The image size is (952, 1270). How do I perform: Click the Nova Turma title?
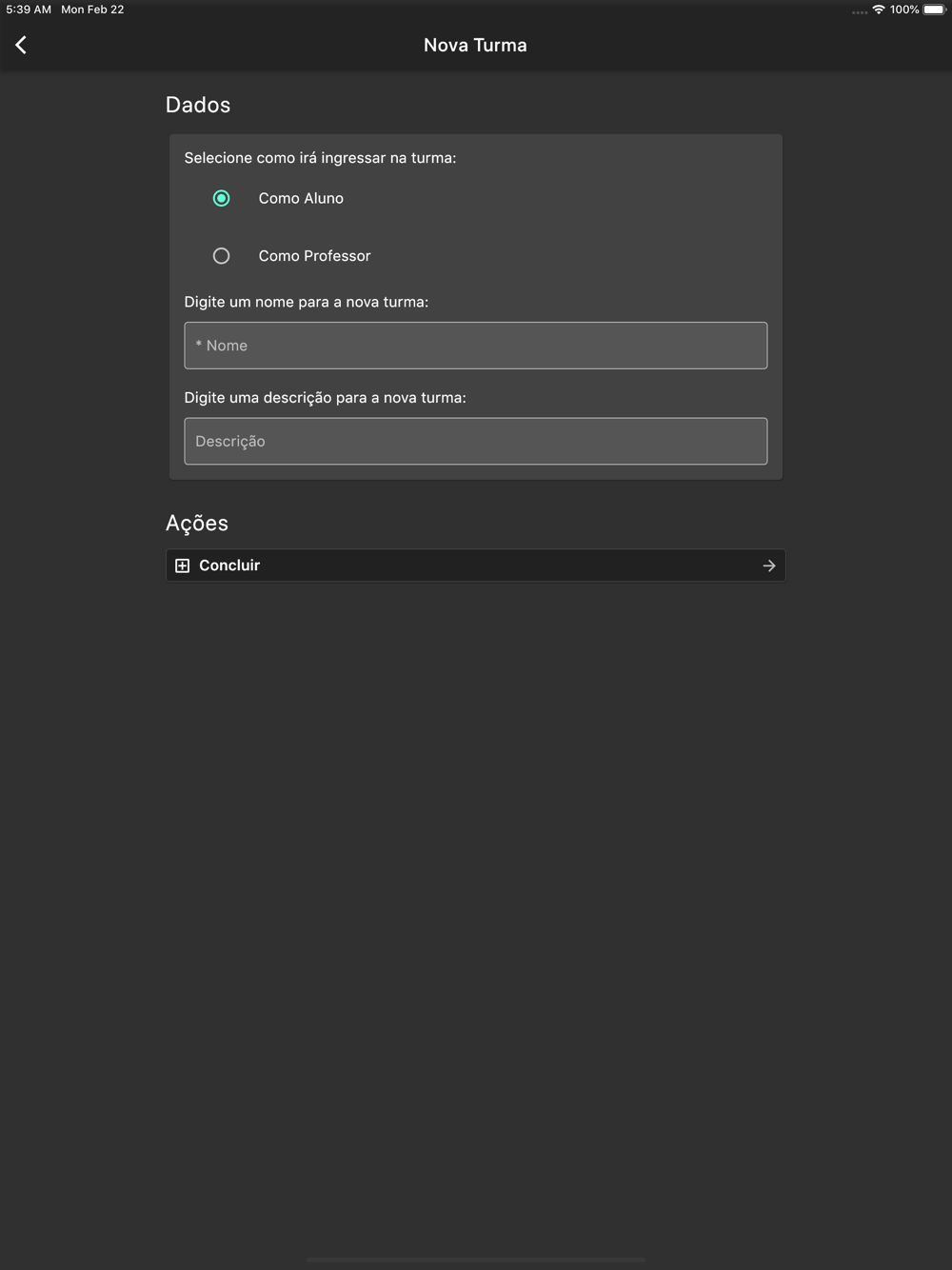tap(475, 45)
